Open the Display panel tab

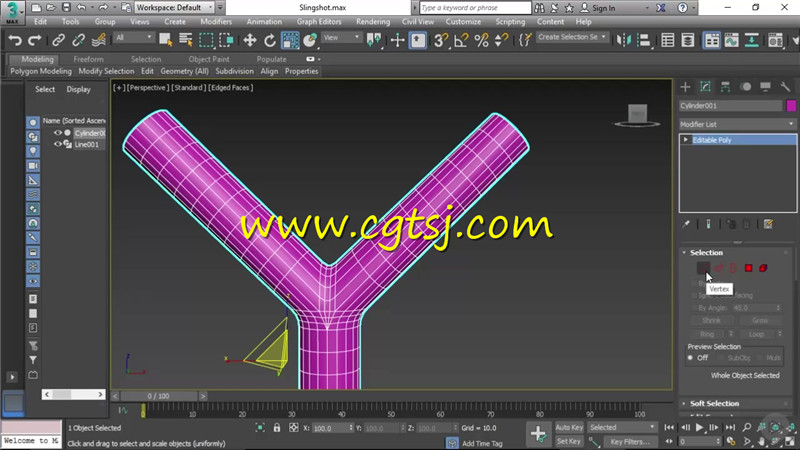coord(765,87)
